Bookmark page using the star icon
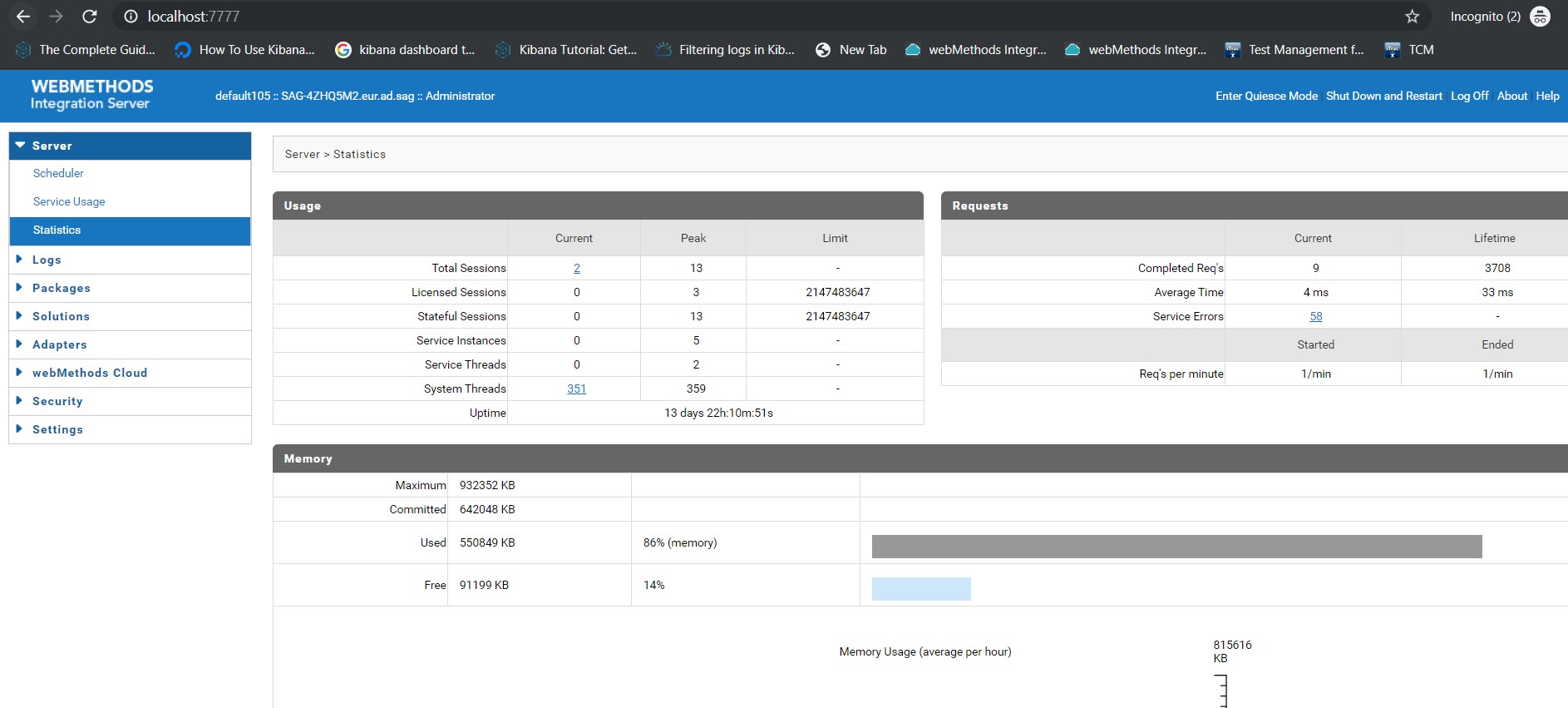Screen dimensions: 1568x708 [x=1412, y=17]
